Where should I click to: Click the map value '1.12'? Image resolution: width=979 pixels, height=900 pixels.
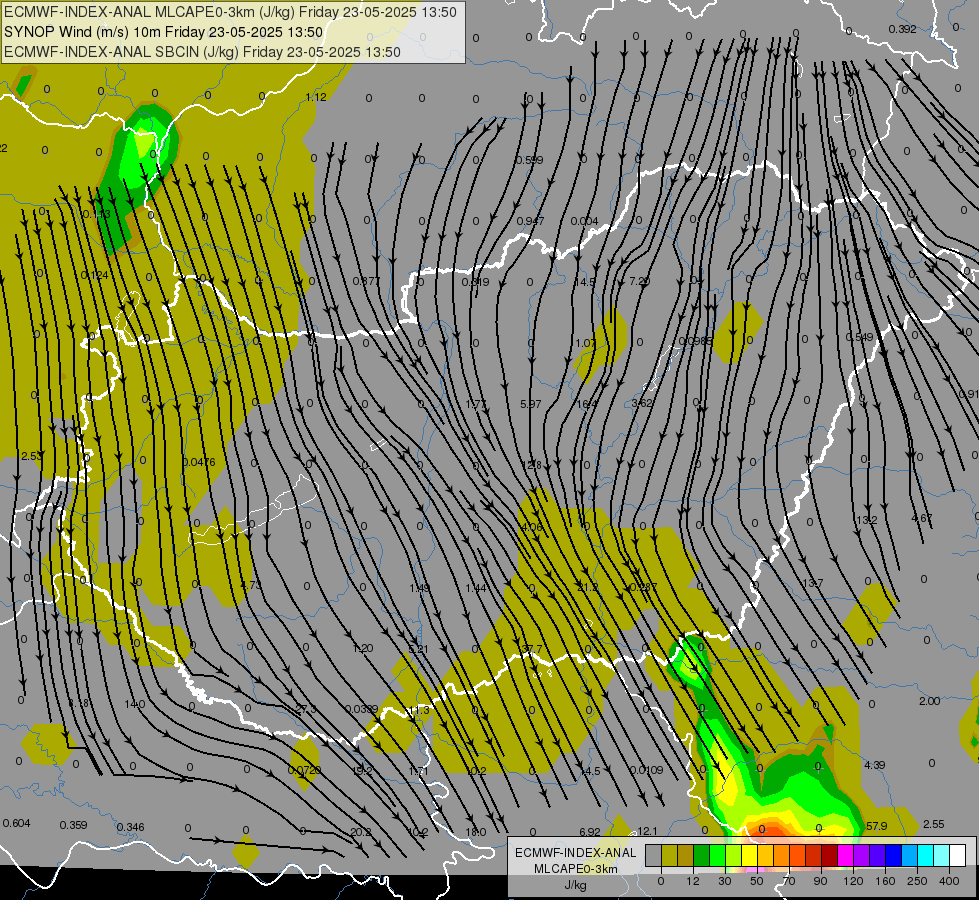(x=316, y=97)
